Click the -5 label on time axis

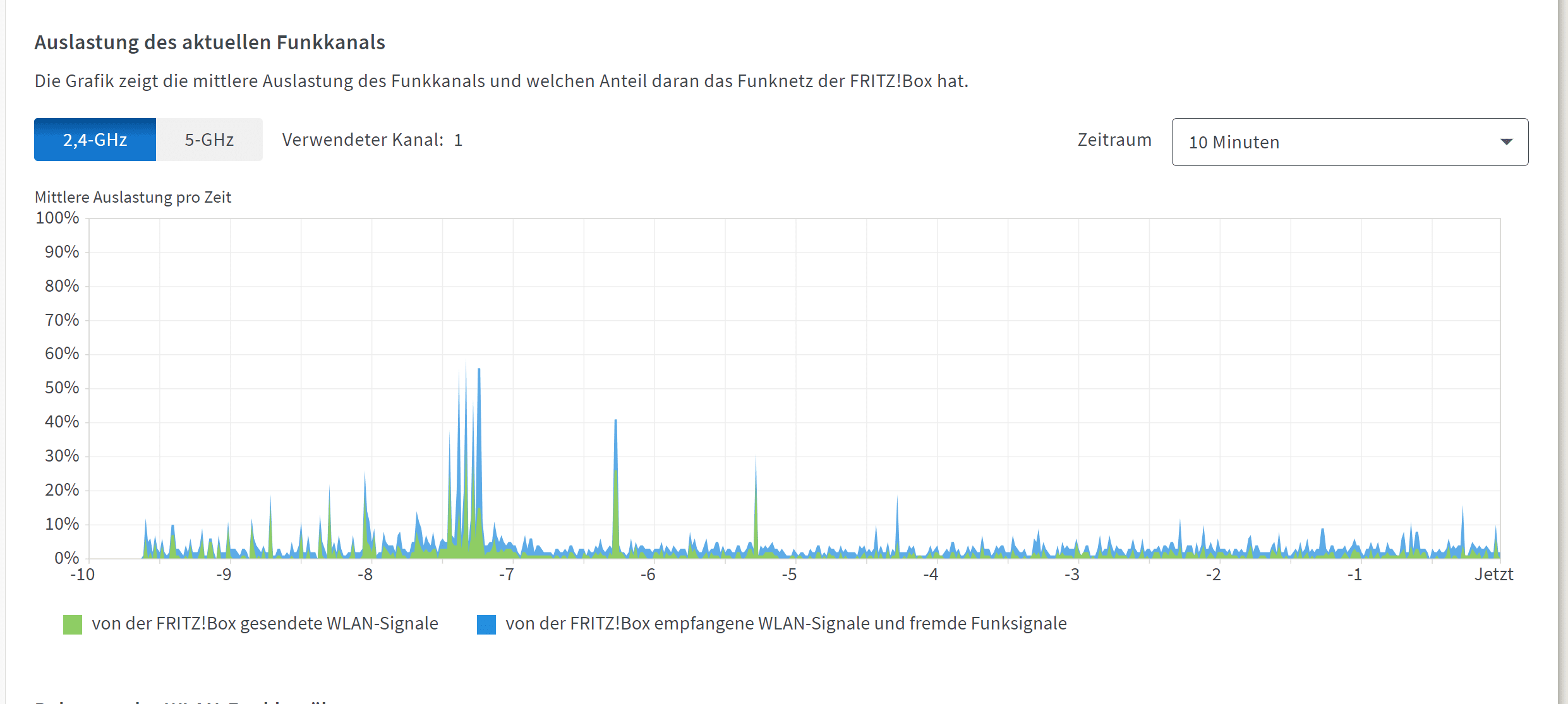788,575
